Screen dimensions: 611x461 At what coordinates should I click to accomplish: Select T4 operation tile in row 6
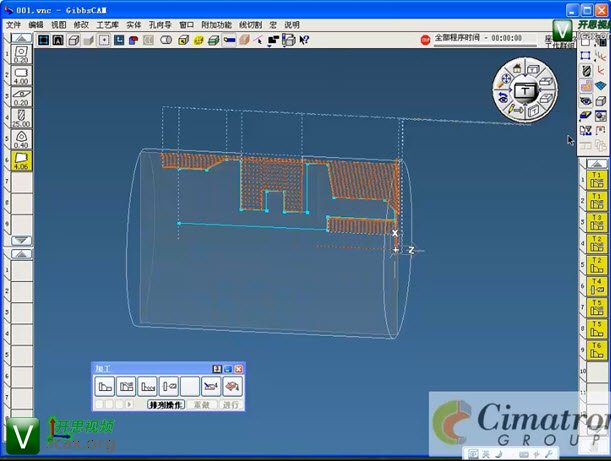[x=597, y=286]
